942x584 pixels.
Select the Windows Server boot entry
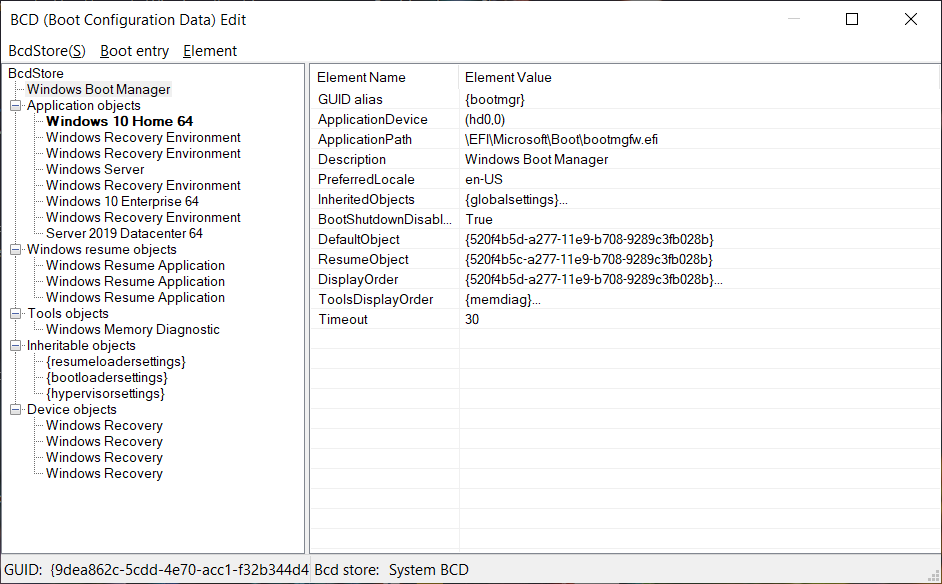95,169
